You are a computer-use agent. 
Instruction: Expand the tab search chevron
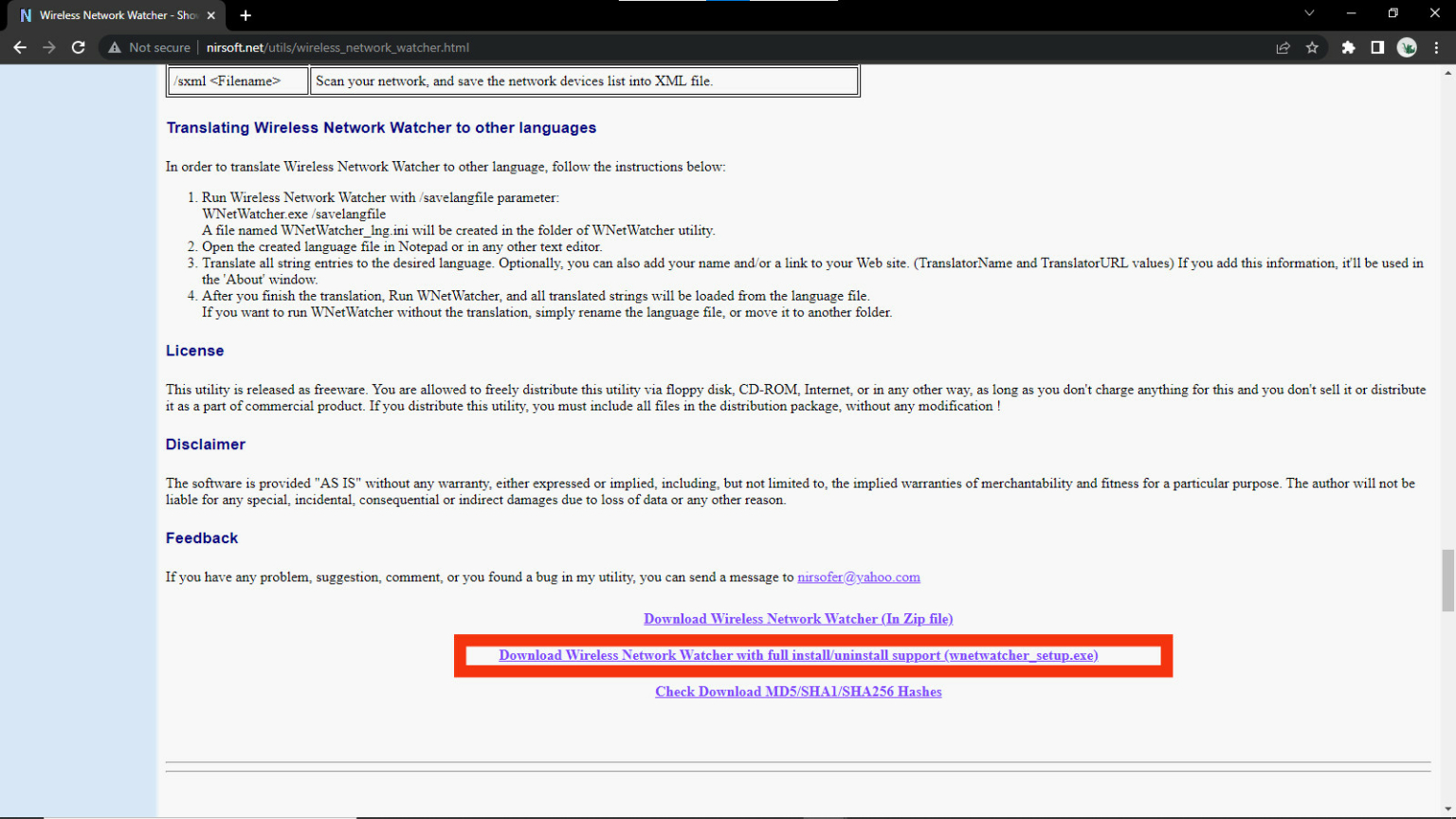pos(1309,13)
